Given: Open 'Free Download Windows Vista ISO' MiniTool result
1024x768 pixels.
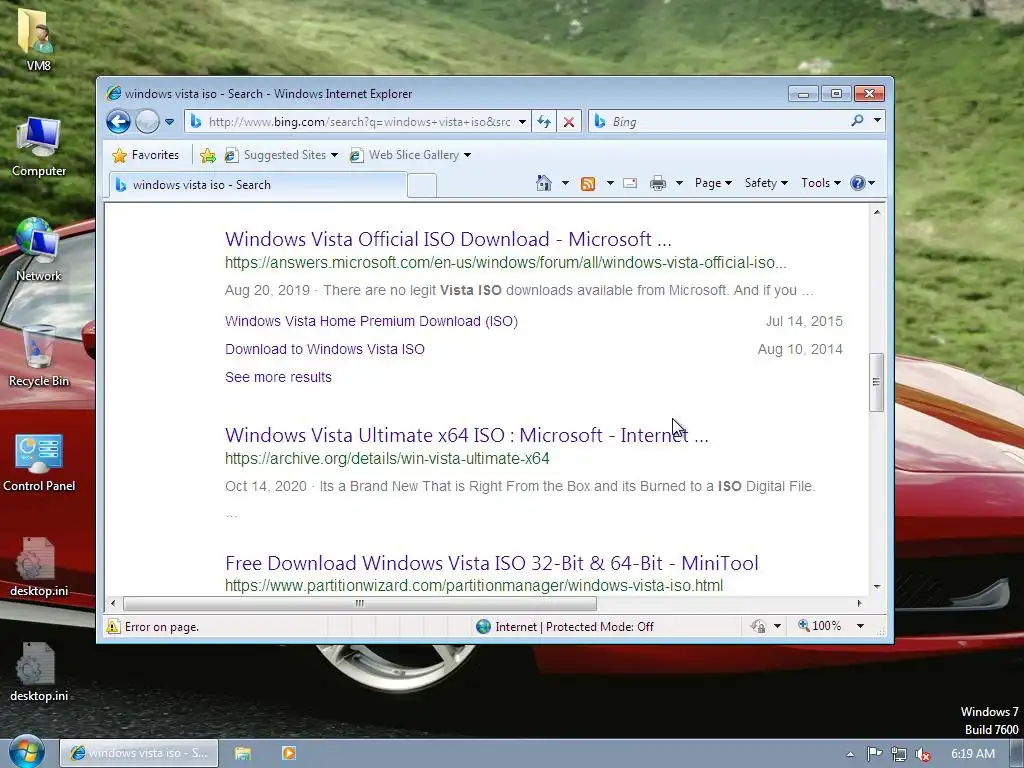Looking at the screenshot, I should [x=491, y=563].
